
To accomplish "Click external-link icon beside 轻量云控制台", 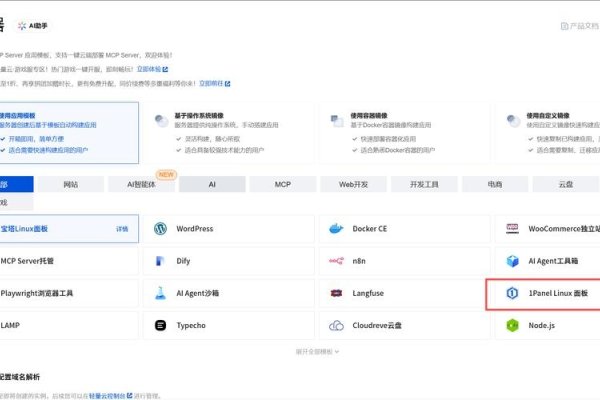I will coord(129,395).
